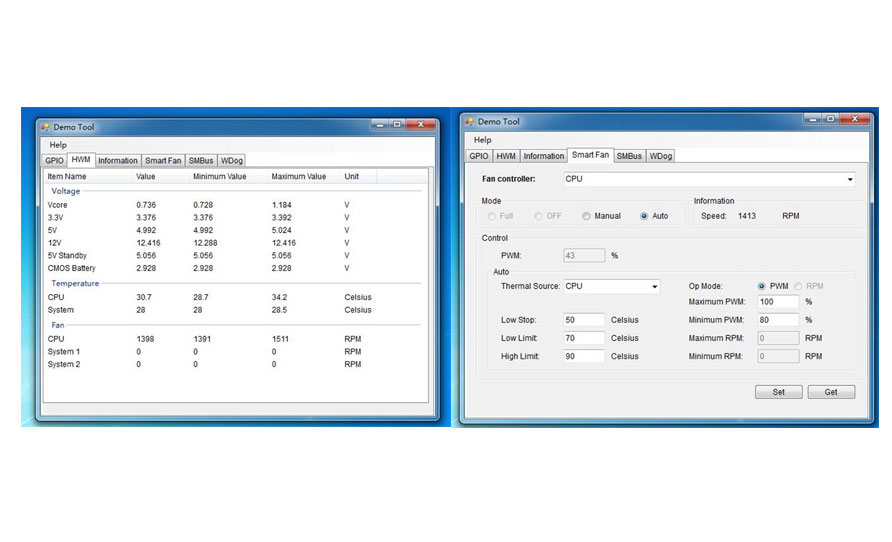Open the Help menu in the Smart Fan window
Viewport: 892px width, 542px height.
click(x=483, y=140)
